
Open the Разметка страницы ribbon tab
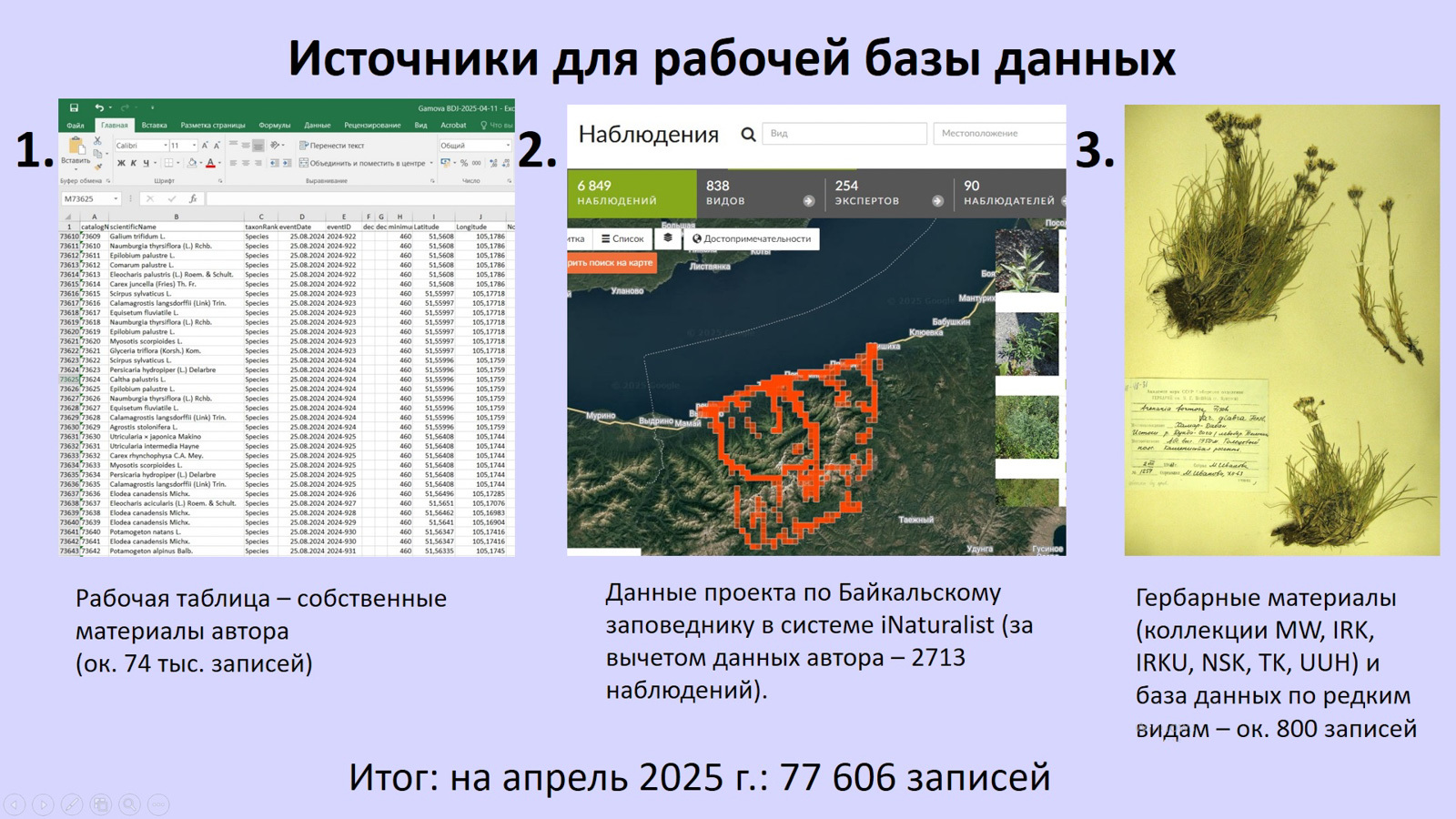(x=213, y=126)
